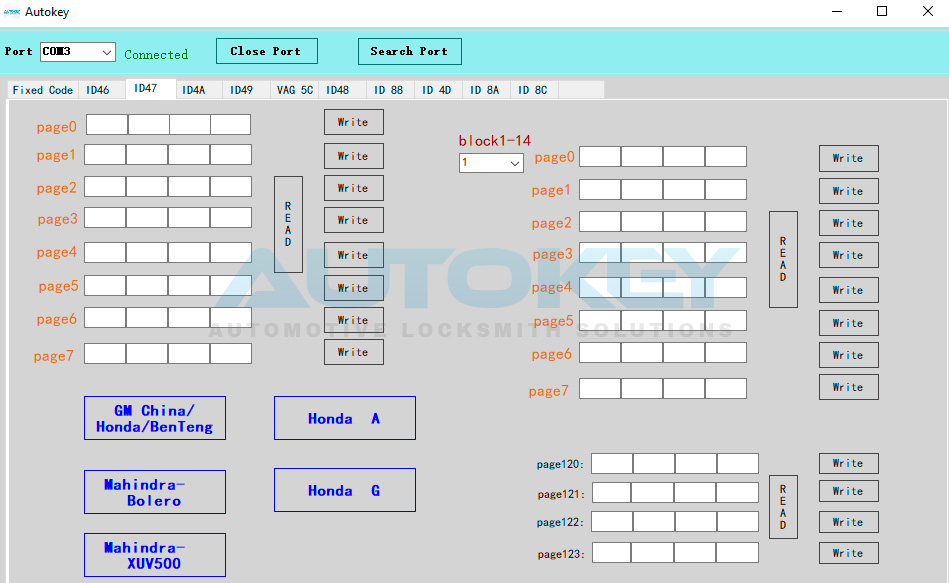The image size is (949, 583).
Task: Select the ID 8A tab
Action: tap(485, 90)
